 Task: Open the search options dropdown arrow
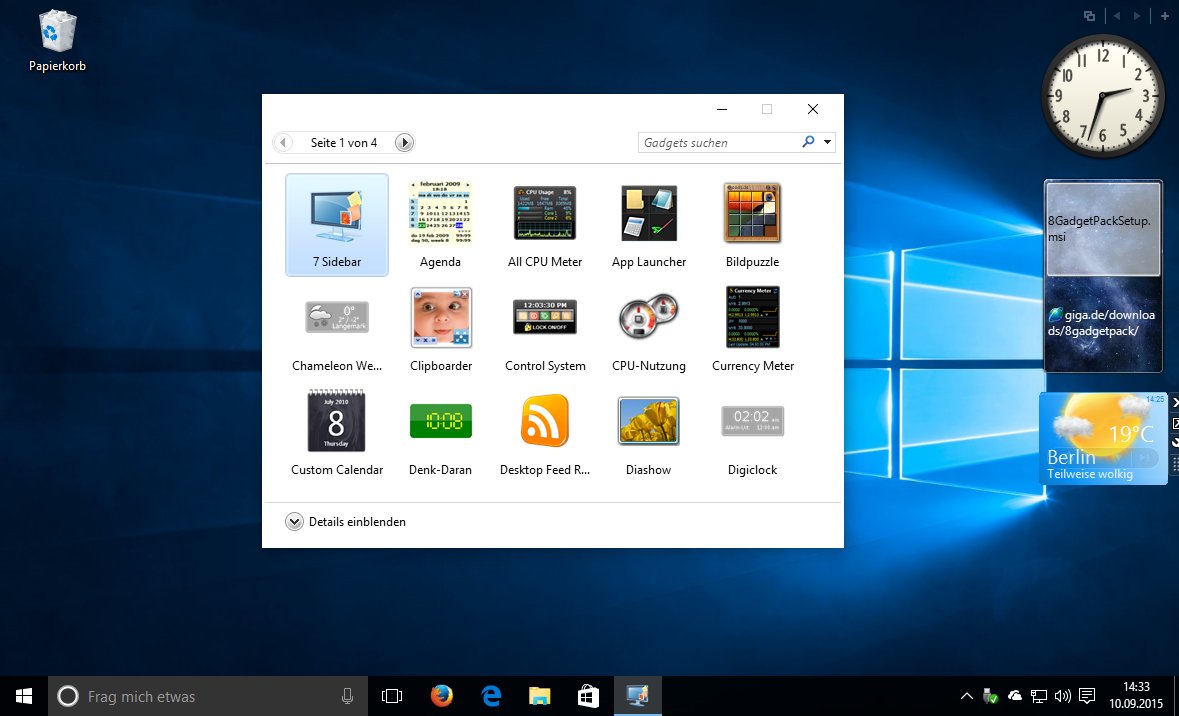(828, 142)
